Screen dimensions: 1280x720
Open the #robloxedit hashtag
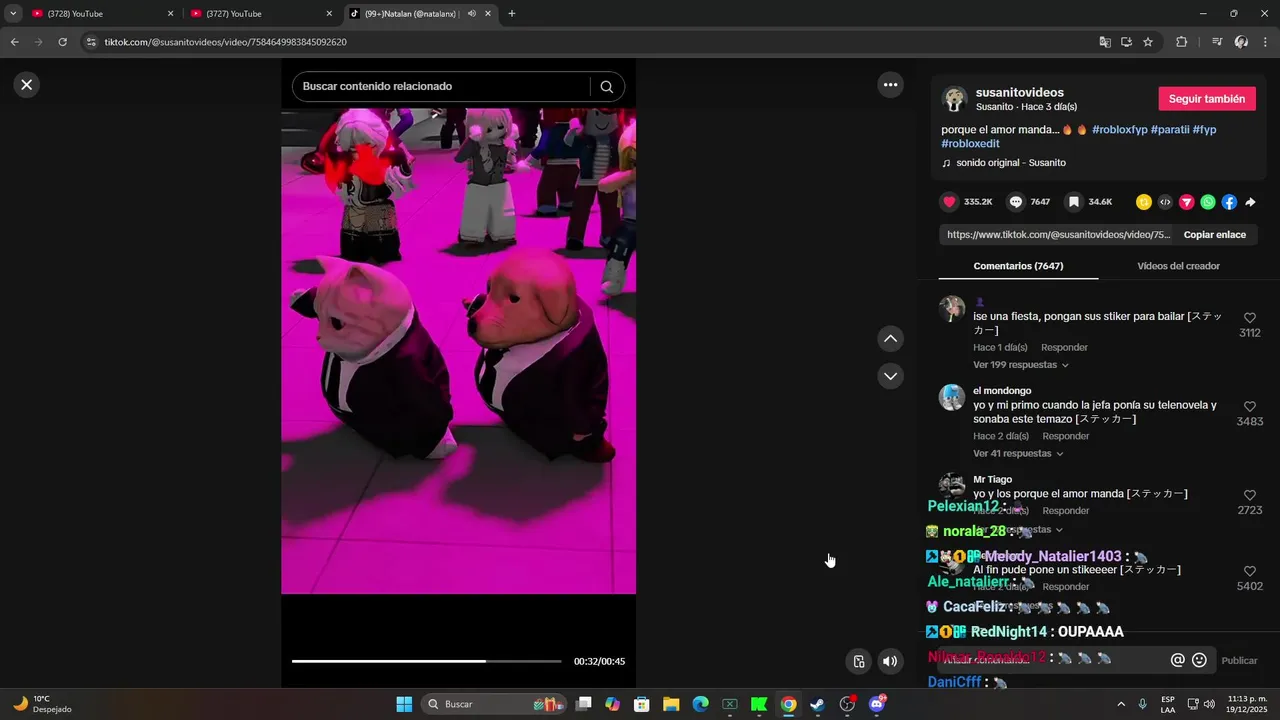(x=970, y=144)
